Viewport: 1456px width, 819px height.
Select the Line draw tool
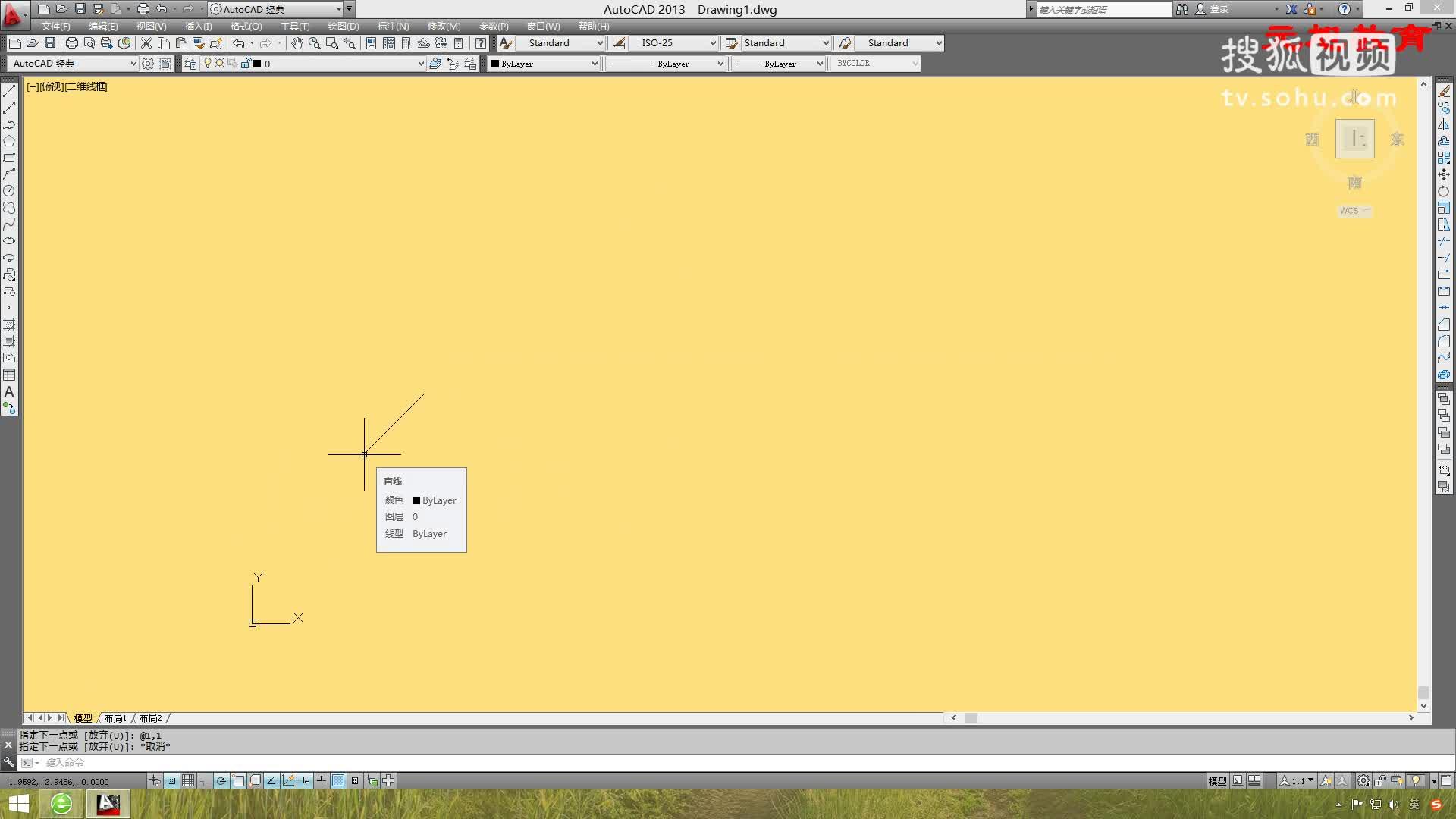point(9,91)
